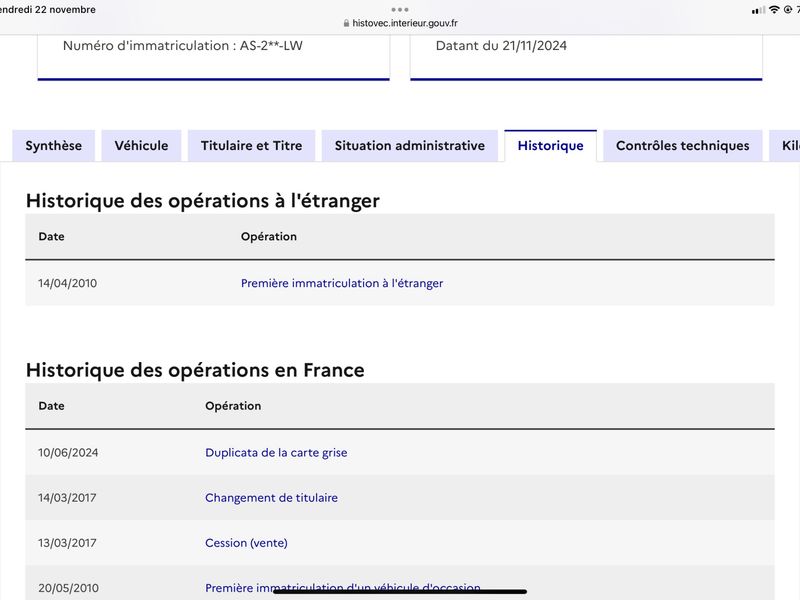The image size is (800, 600).
Task: Click the Historique tab
Action: pyautogui.click(x=551, y=146)
